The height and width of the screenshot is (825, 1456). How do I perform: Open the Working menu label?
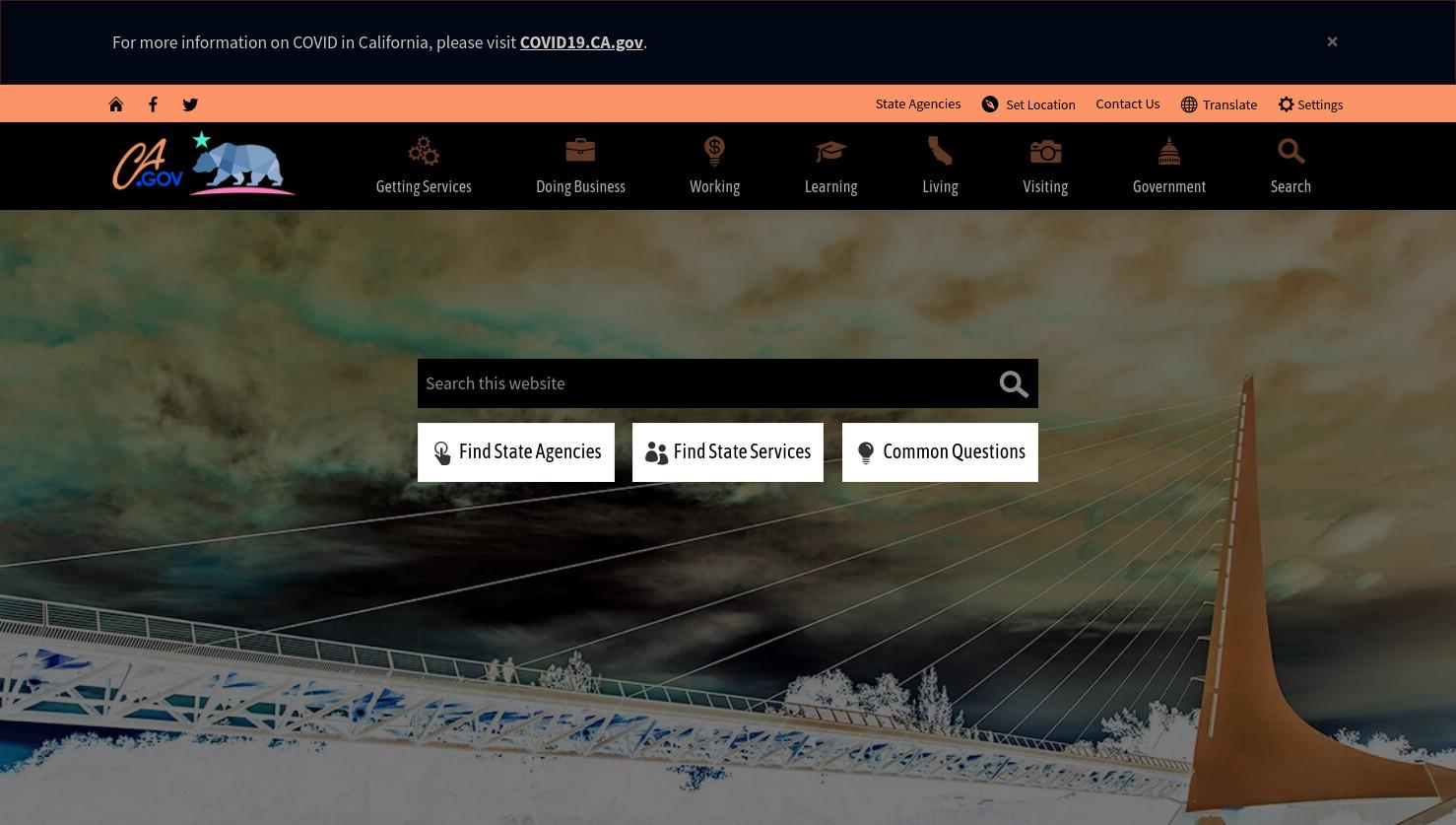(x=714, y=186)
